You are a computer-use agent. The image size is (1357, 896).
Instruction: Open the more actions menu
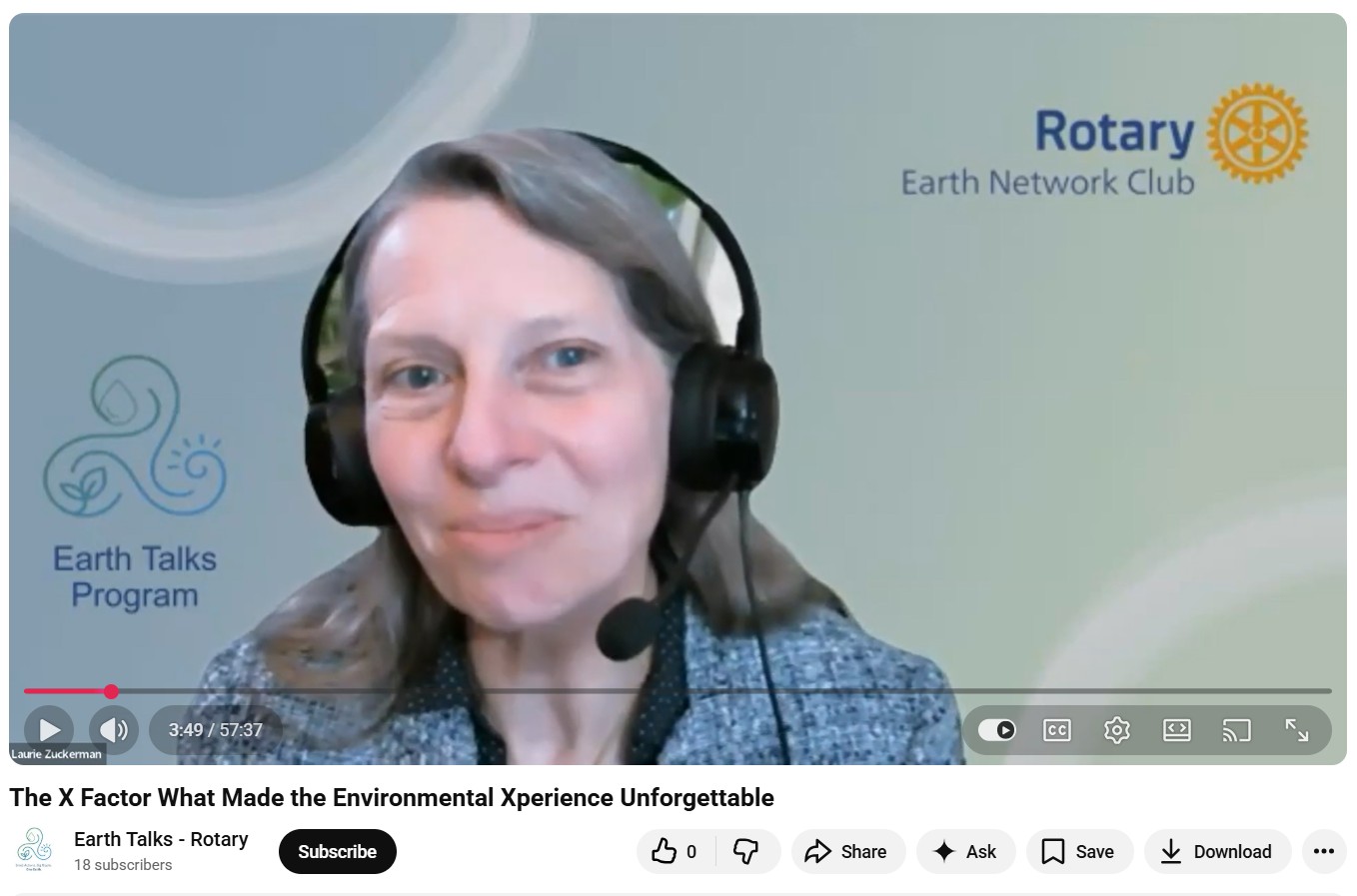[1324, 852]
